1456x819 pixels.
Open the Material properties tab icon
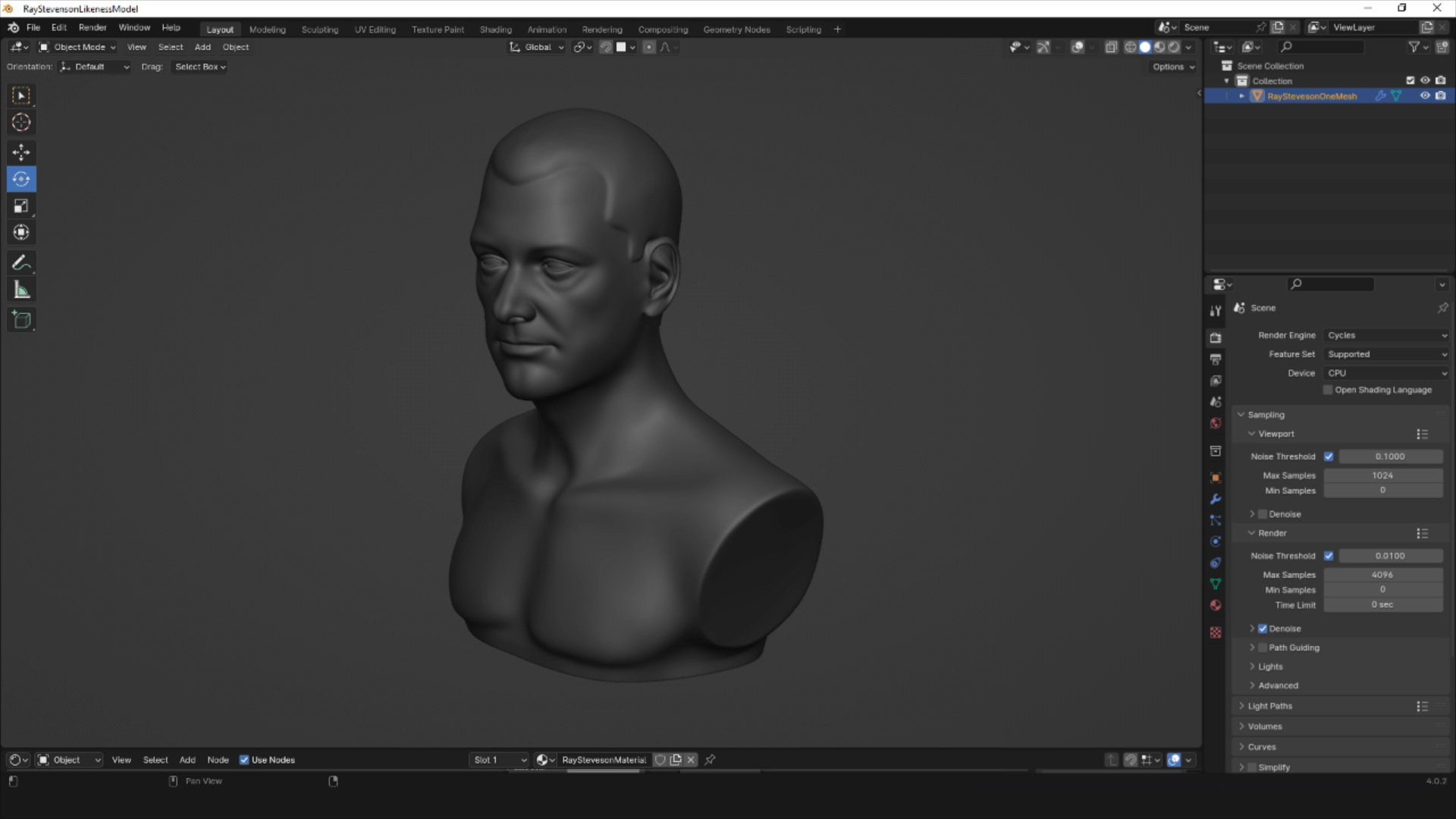(x=1216, y=605)
